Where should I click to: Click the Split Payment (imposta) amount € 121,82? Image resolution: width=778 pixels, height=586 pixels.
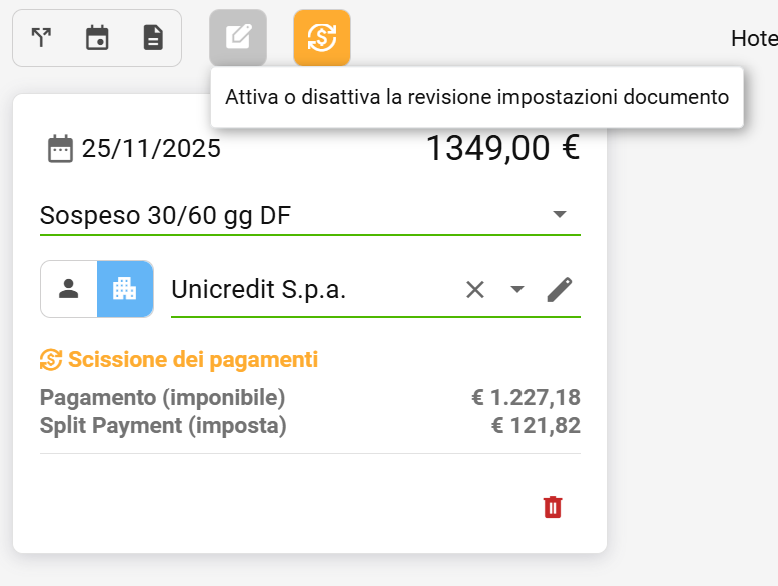point(535,426)
